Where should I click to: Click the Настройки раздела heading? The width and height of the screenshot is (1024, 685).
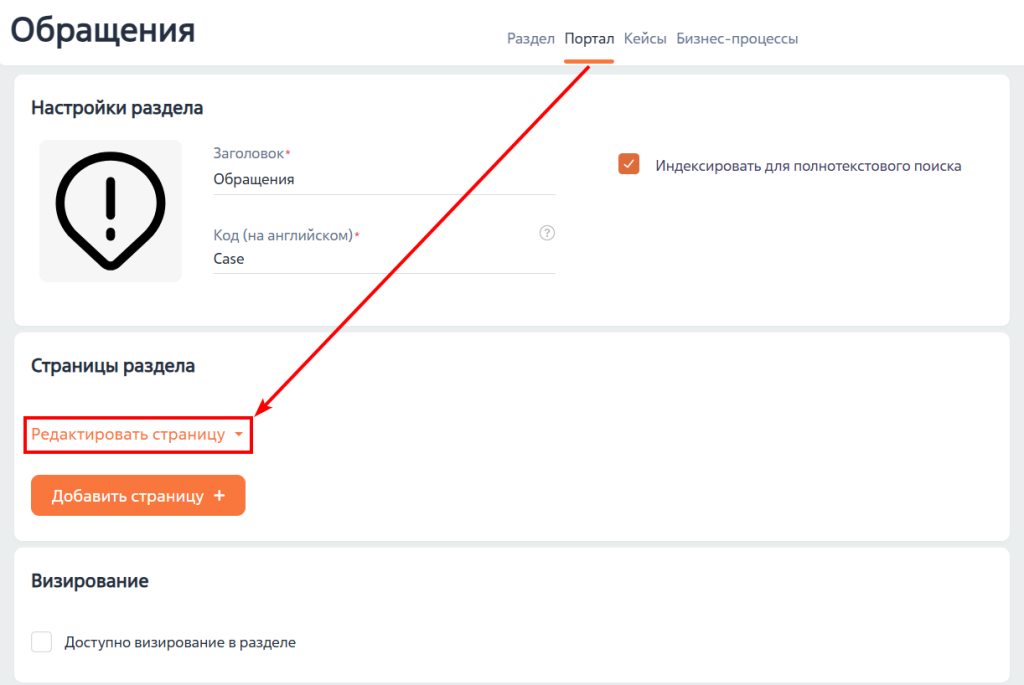coord(117,108)
